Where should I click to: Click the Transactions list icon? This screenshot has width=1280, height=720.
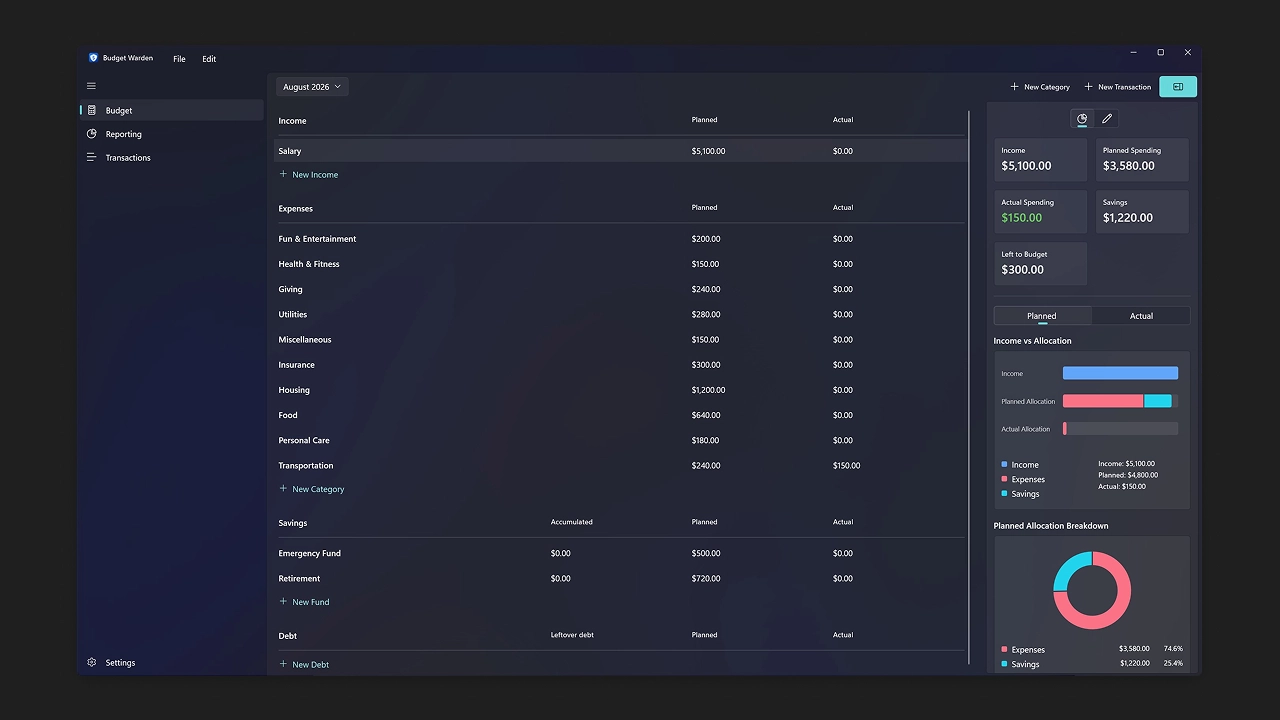92,157
